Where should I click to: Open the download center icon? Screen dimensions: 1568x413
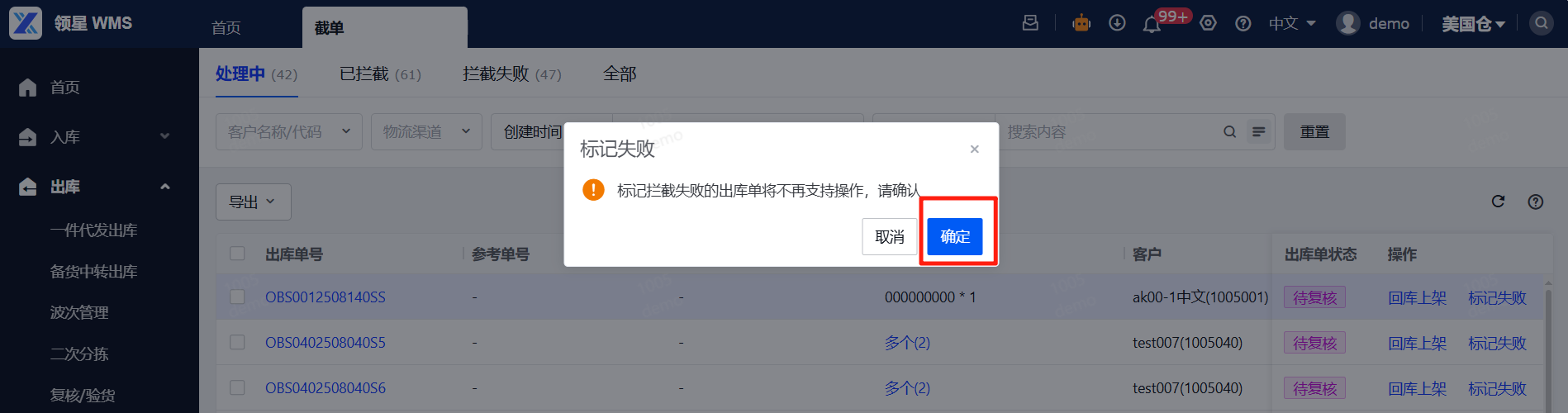click(1117, 23)
